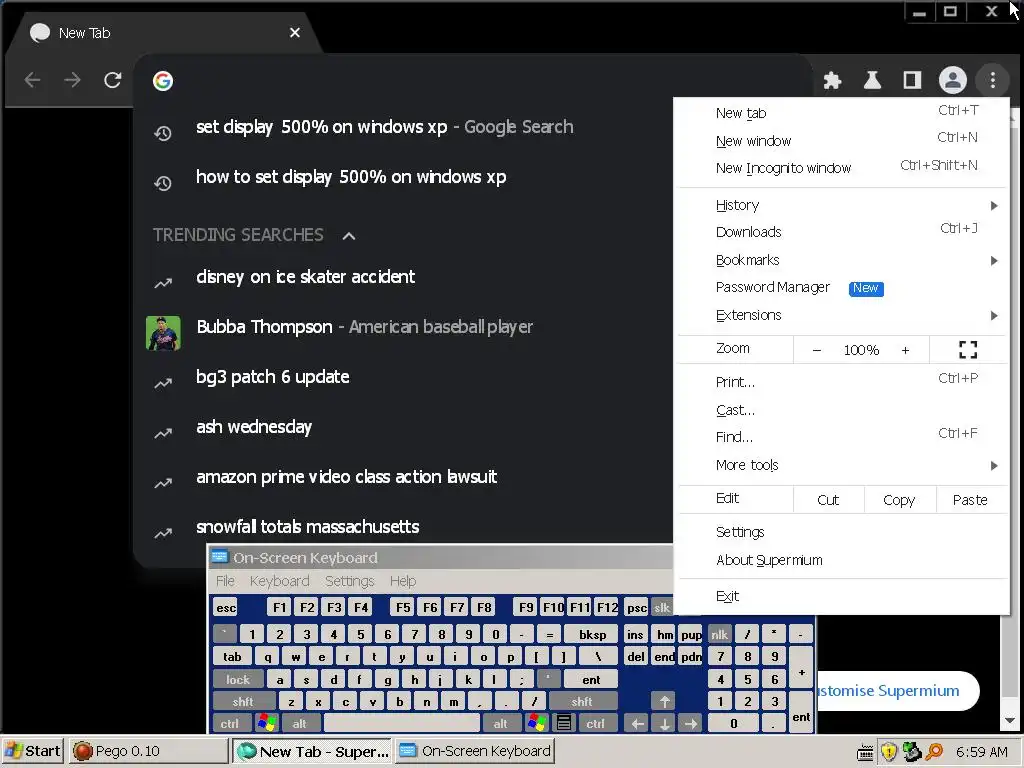Select Print... from the menu
The height and width of the screenshot is (768, 1024).
click(842, 381)
